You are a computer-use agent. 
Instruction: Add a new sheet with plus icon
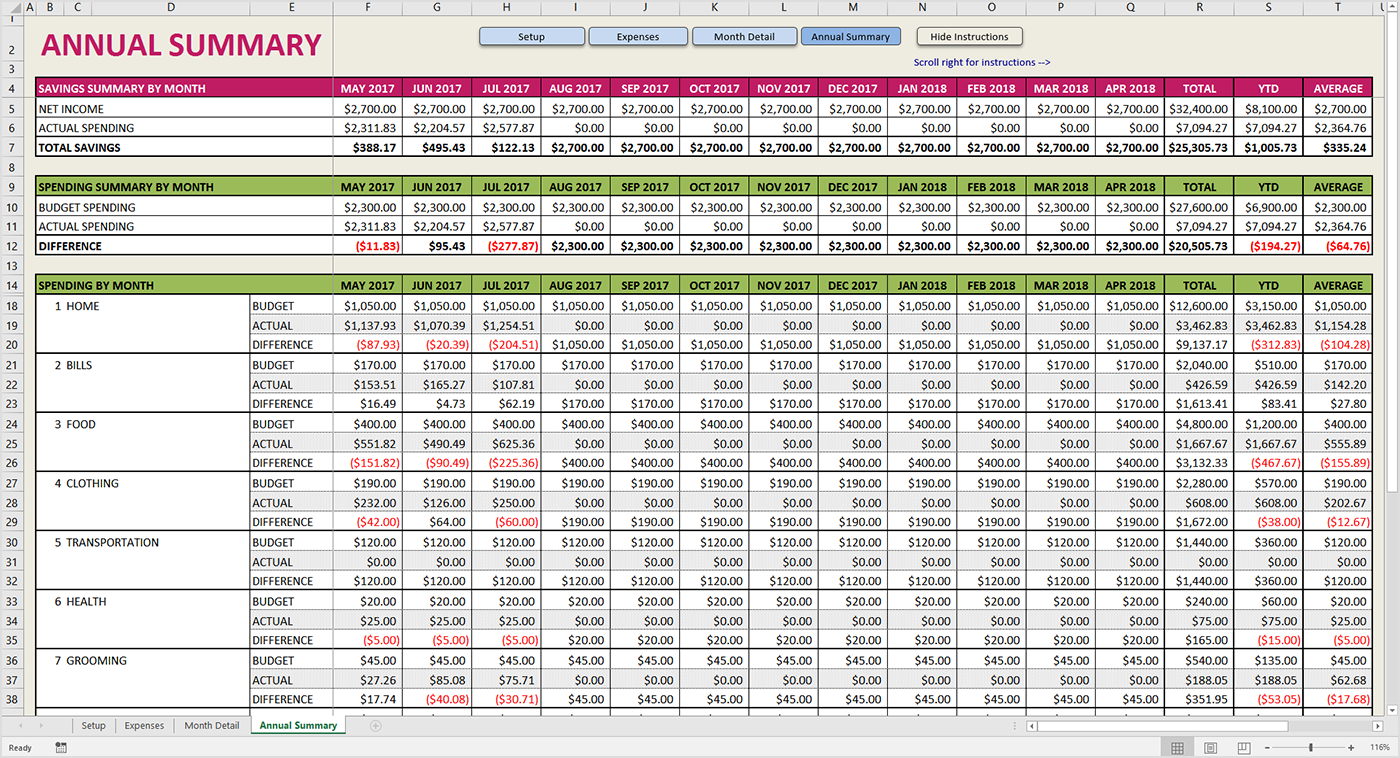pyautogui.click(x=376, y=726)
